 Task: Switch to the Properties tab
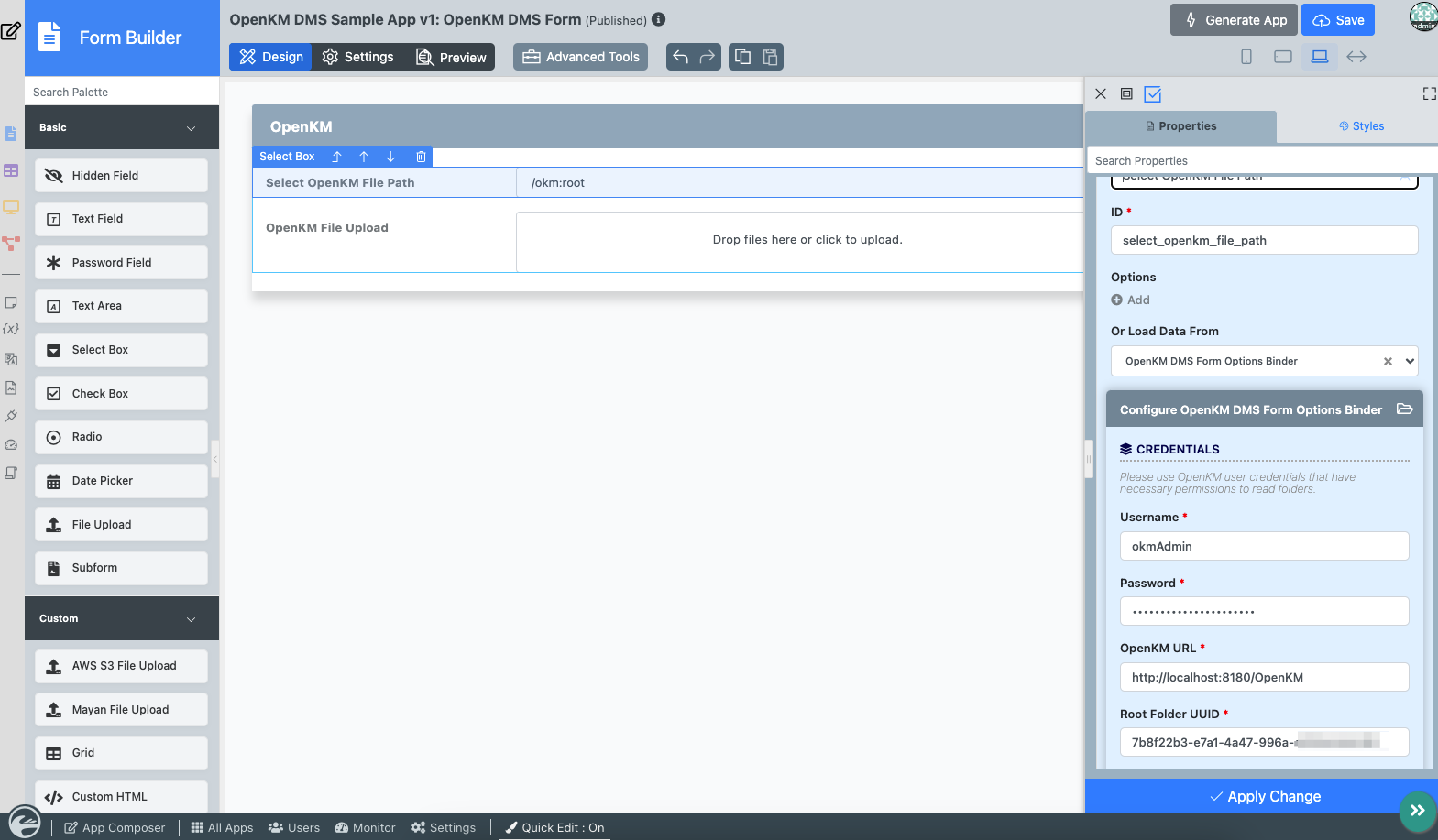pos(1180,126)
